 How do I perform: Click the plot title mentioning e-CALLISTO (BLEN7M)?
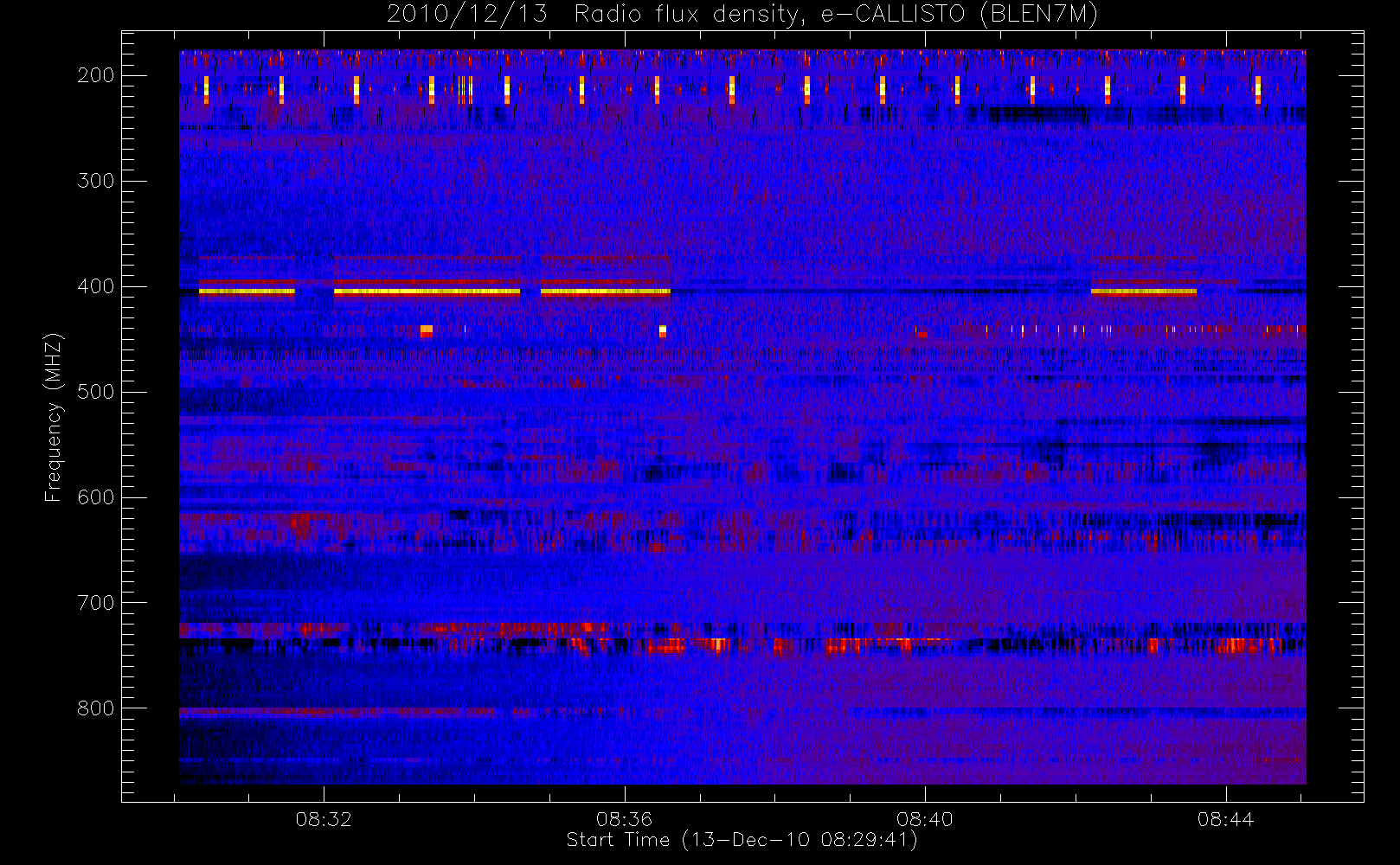[x=742, y=15]
